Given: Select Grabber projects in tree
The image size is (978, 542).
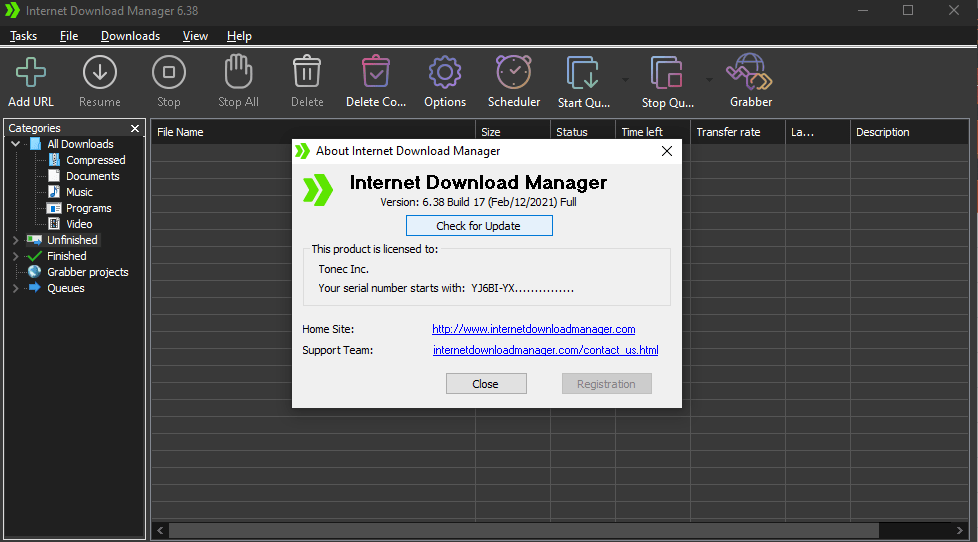Looking at the screenshot, I should [x=88, y=272].
